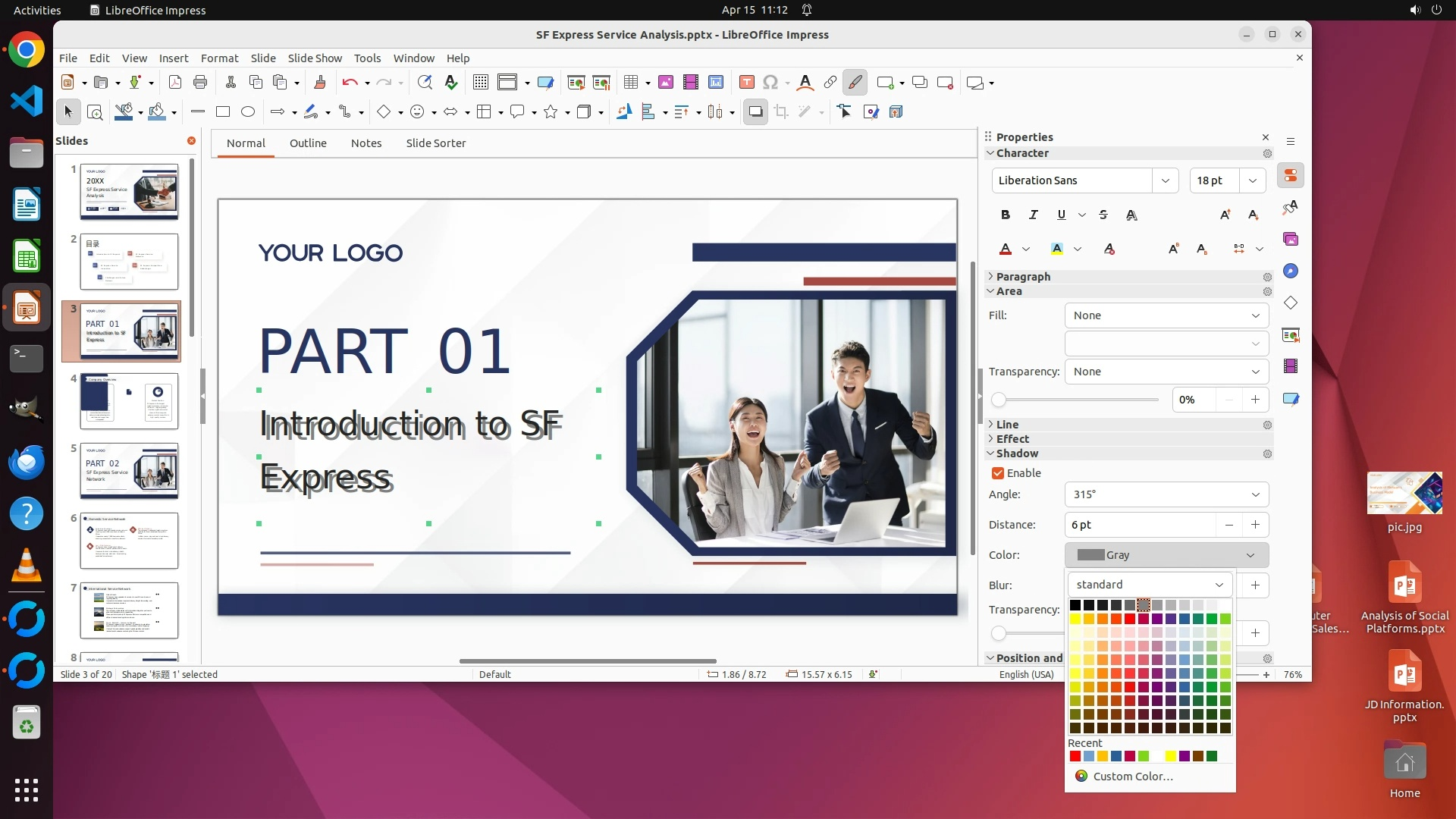Image resolution: width=1456 pixels, height=819 pixels.
Task: Select slide 5 thumbnail PART 02
Action: click(129, 471)
